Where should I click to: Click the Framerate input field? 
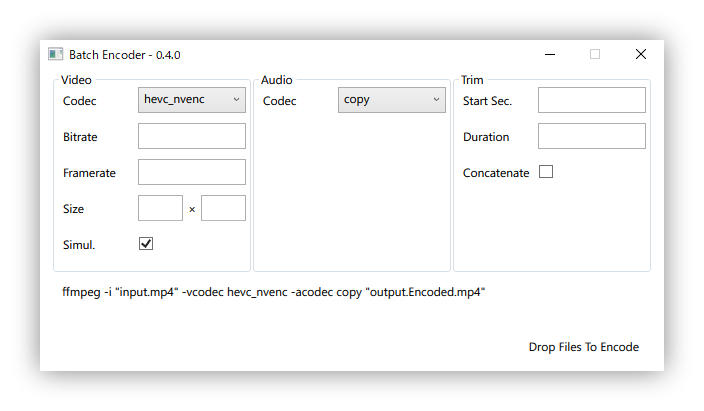(x=191, y=172)
